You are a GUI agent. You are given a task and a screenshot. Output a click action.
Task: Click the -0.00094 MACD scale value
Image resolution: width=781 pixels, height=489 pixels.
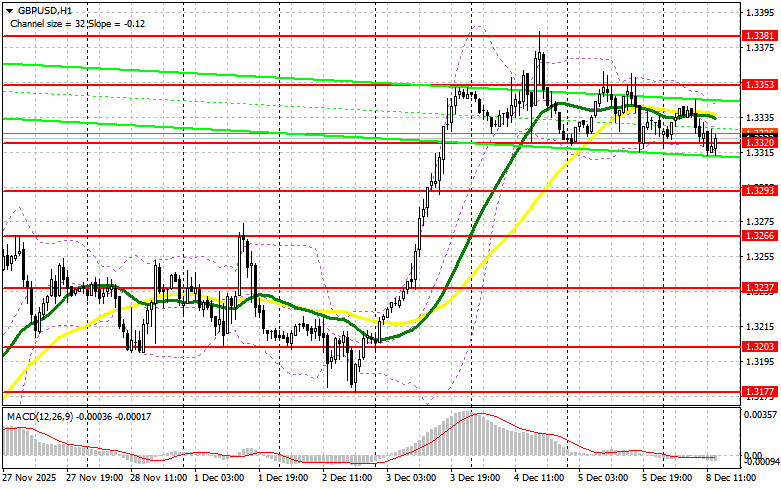[x=760, y=462]
